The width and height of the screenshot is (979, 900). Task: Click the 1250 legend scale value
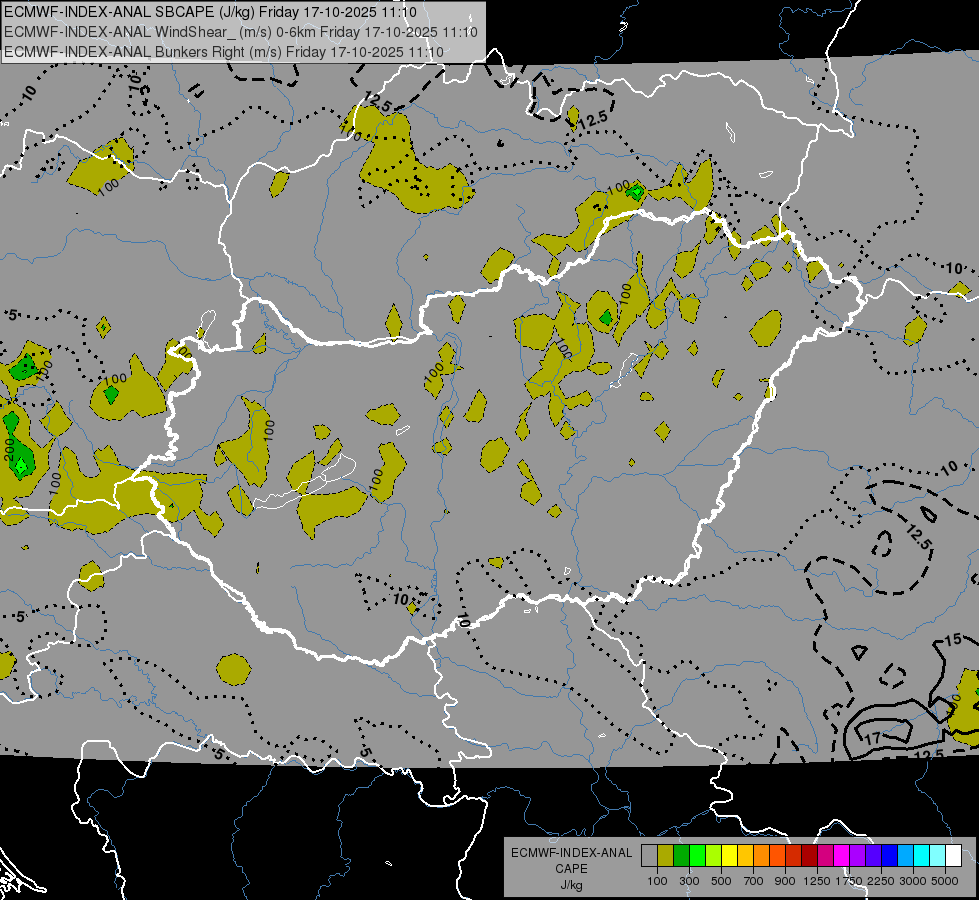point(817,881)
